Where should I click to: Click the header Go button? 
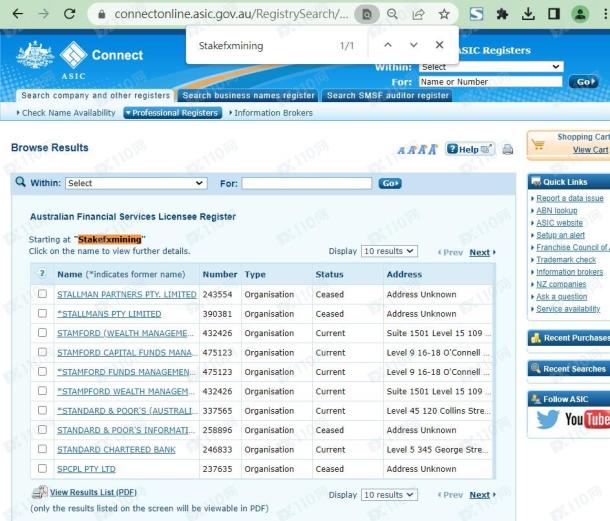point(584,82)
